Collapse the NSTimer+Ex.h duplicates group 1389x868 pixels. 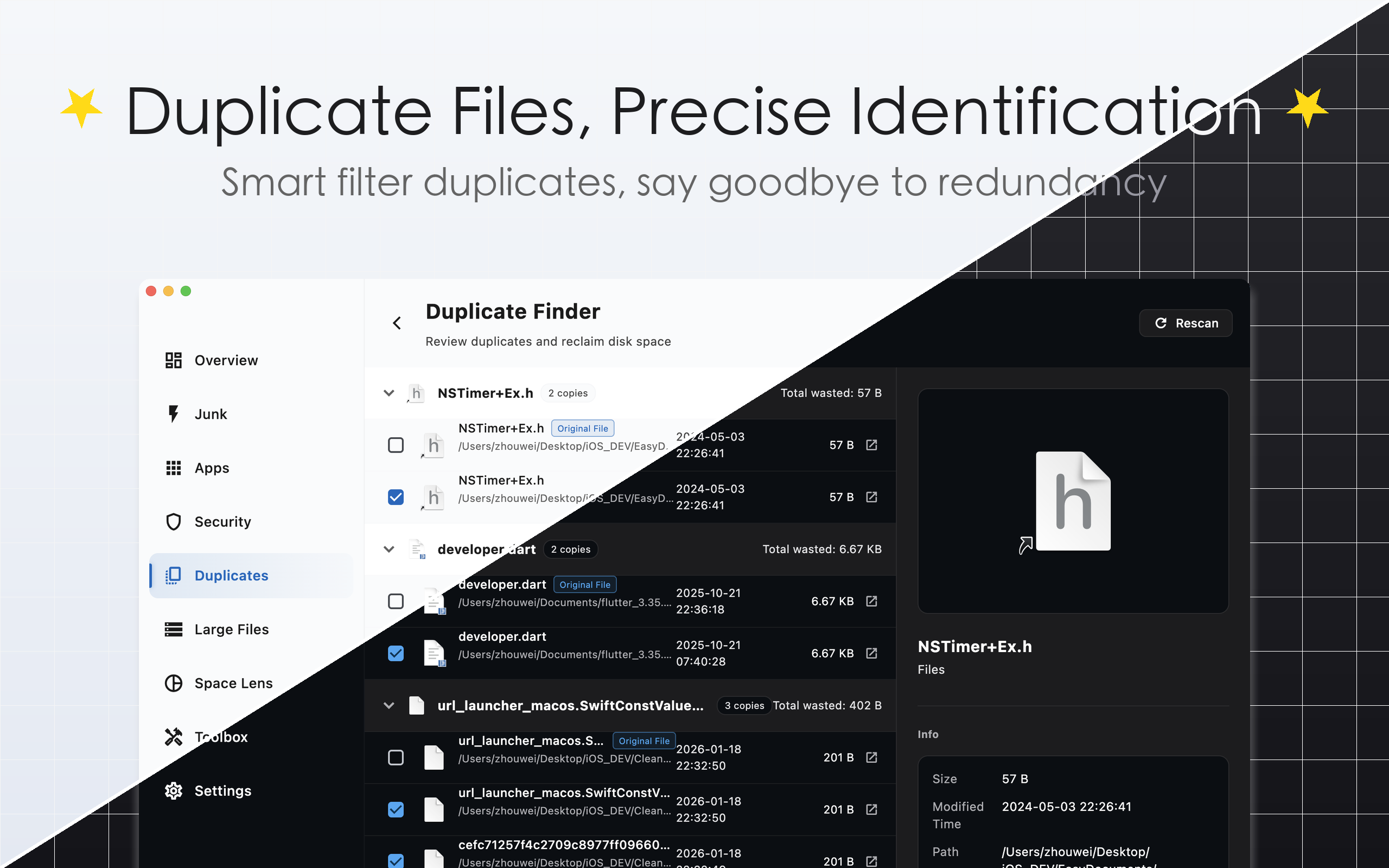click(389, 393)
